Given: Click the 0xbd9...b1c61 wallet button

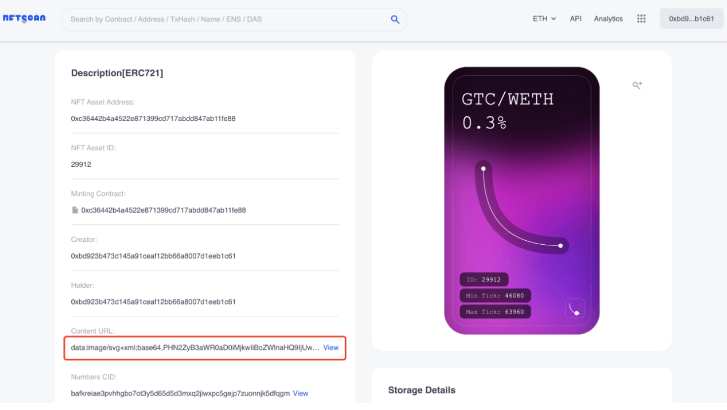Looking at the screenshot, I should [691, 19].
